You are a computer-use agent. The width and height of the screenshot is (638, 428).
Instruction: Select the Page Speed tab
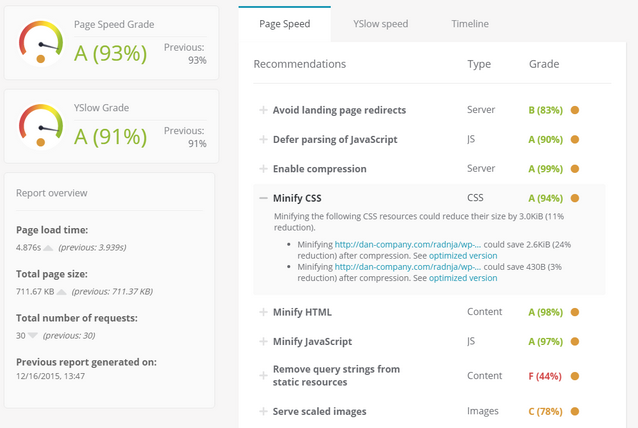point(285,23)
